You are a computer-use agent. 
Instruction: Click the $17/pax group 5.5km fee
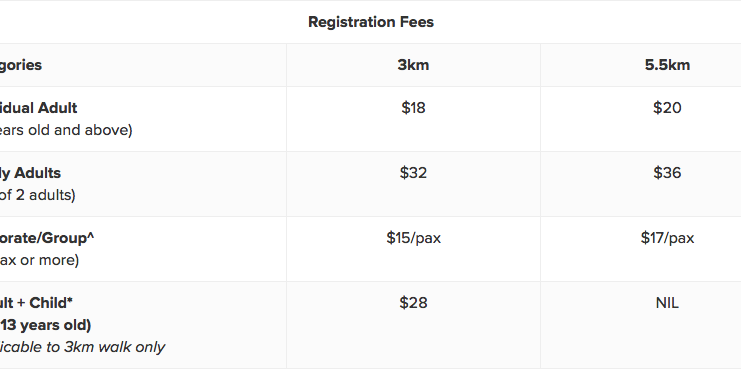667,238
